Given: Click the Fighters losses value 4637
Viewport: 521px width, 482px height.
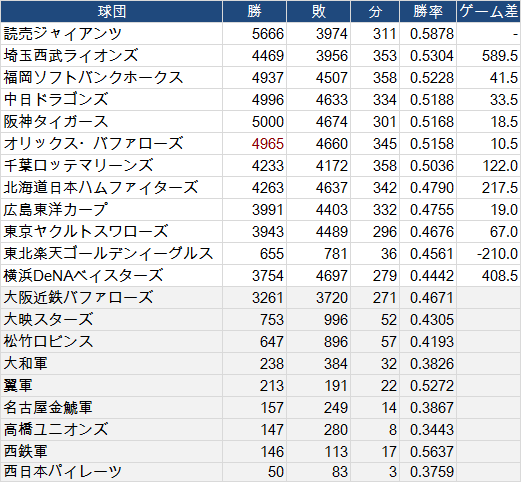Looking at the screenshot, I should pos(332,188).
